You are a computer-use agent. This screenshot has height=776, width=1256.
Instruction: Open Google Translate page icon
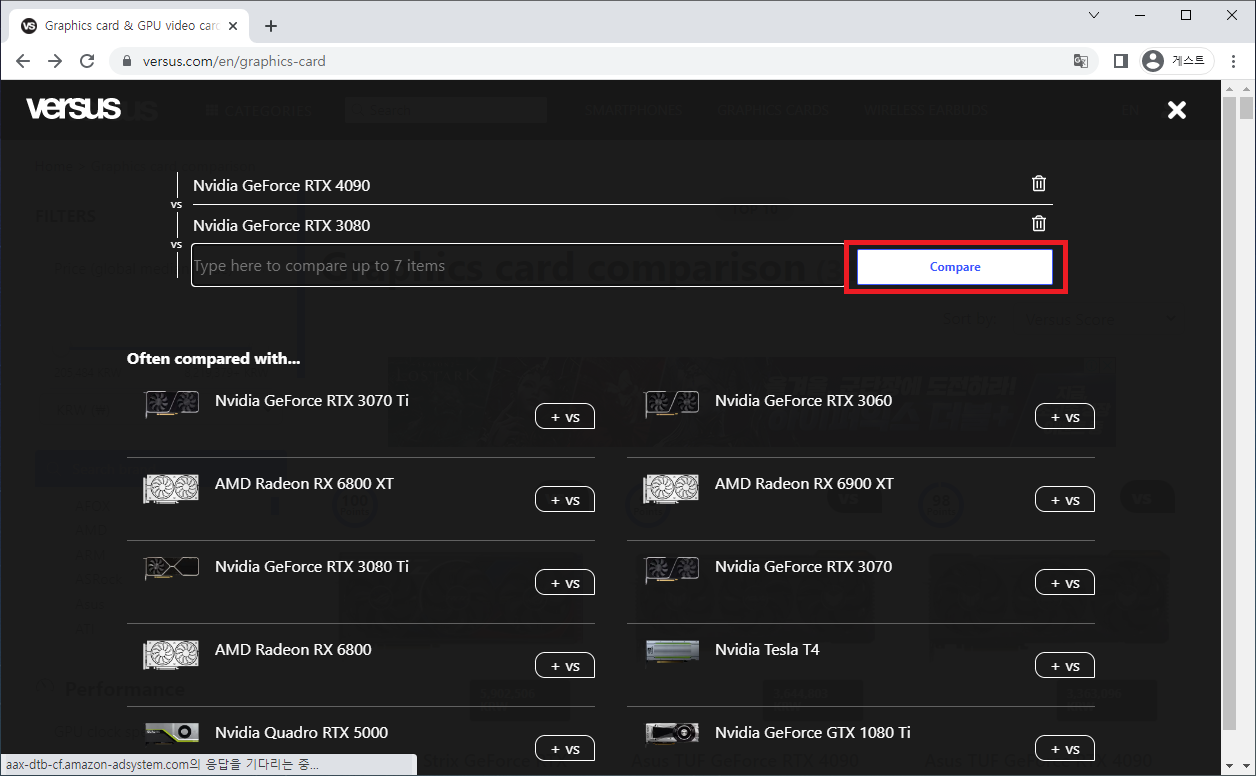(x=1080, y=61)
